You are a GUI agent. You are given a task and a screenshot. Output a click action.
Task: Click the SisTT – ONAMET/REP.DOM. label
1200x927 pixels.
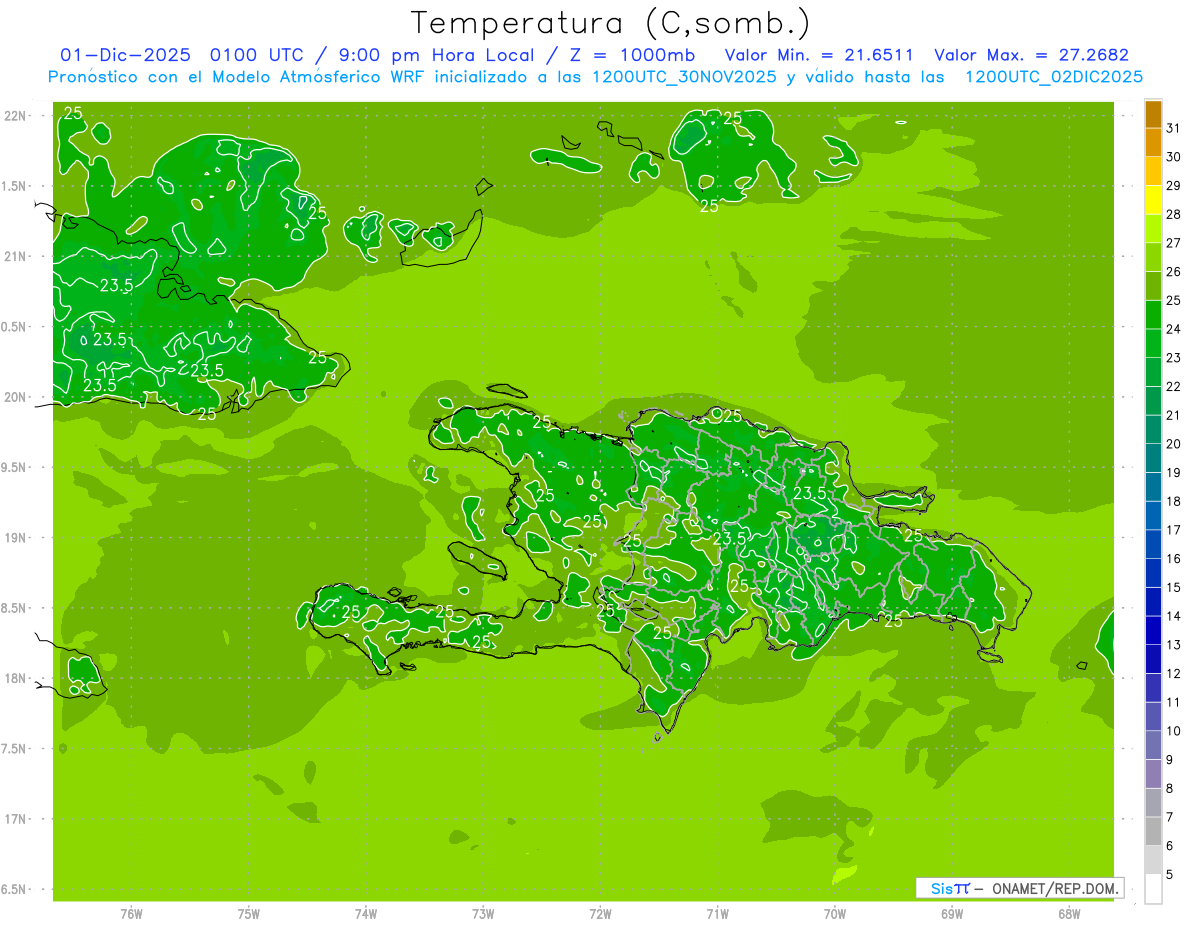1018,888
